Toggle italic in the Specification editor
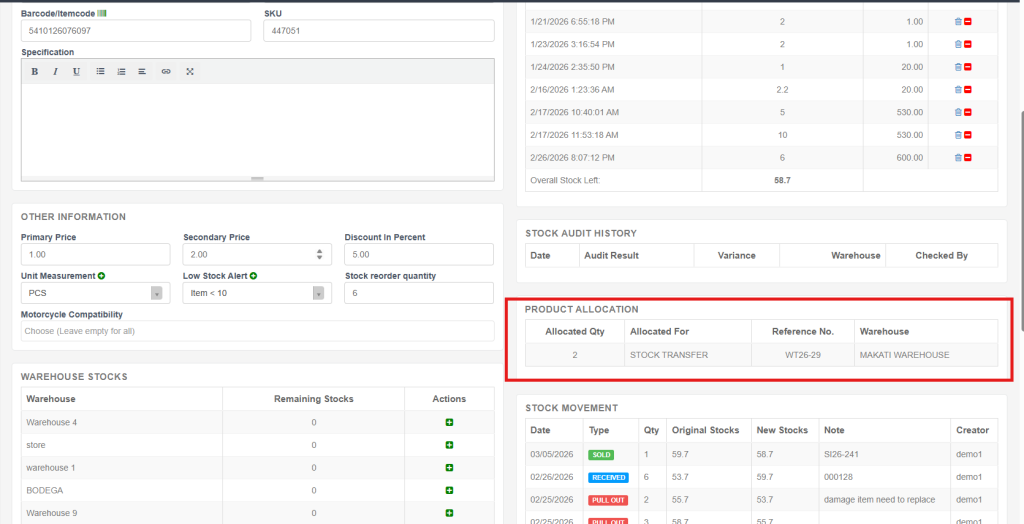 55,71
